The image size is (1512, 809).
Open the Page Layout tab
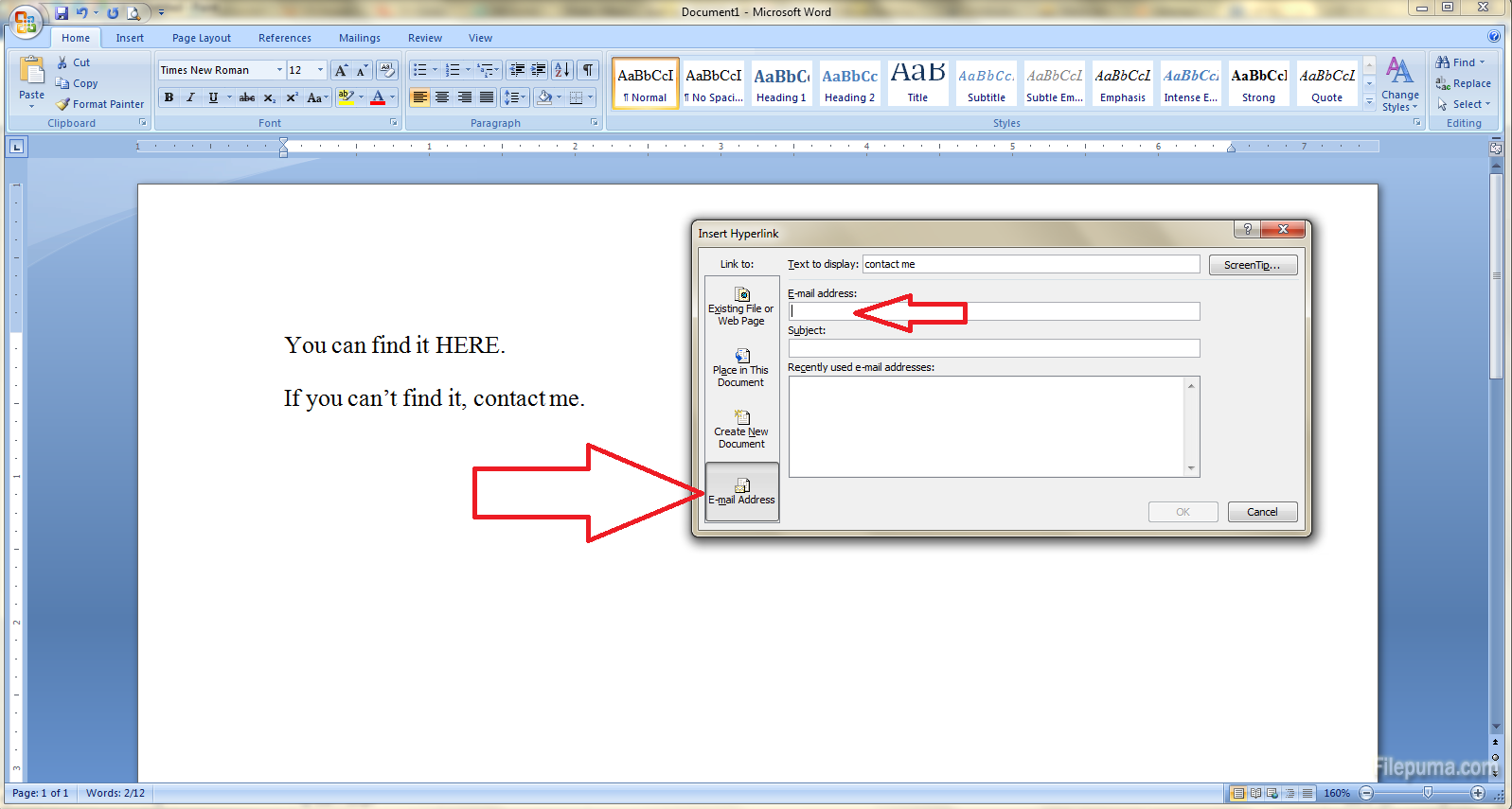[x=201, y=38]
